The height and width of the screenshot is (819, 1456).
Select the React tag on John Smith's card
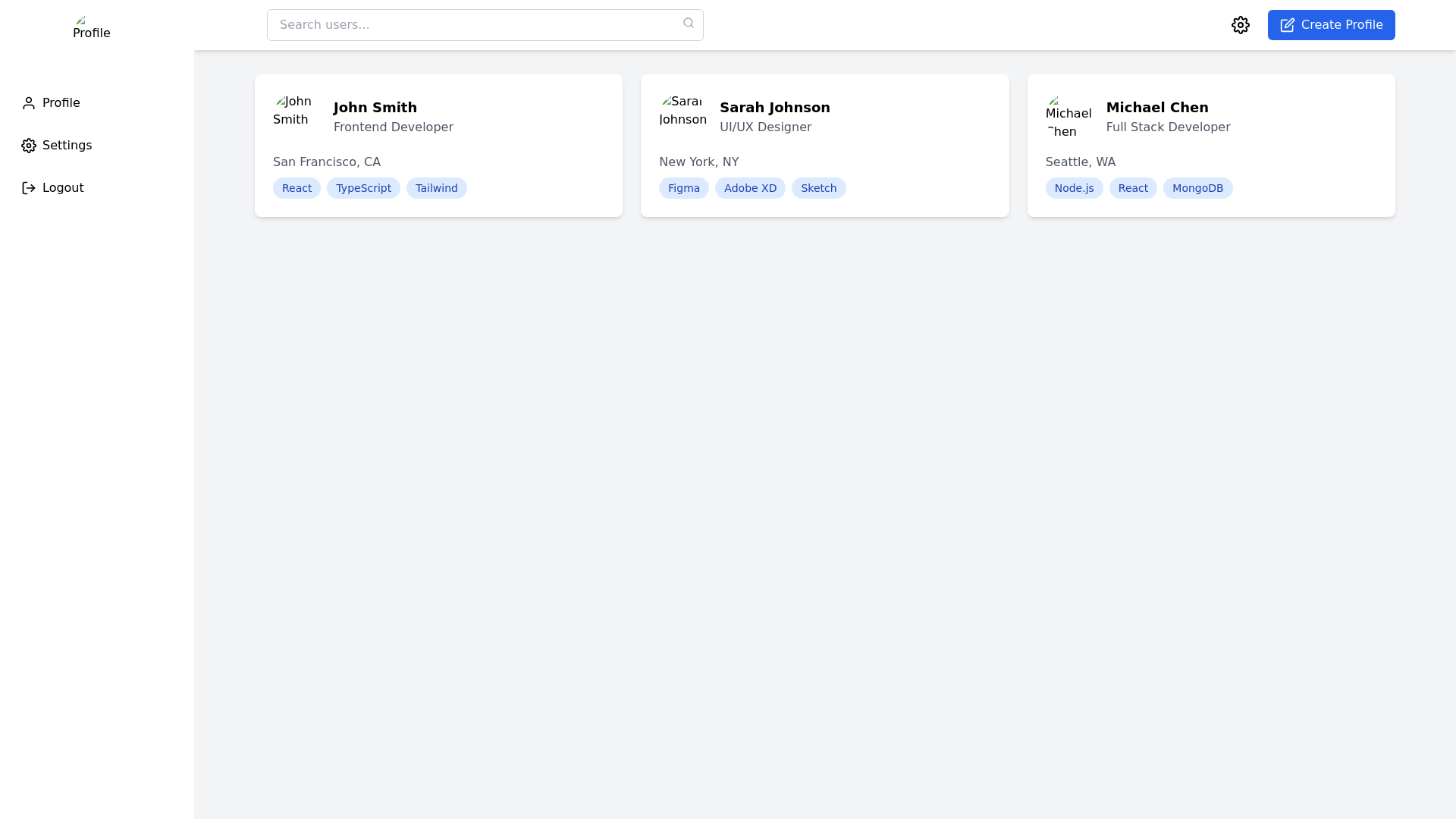click(x=297, y=188)
